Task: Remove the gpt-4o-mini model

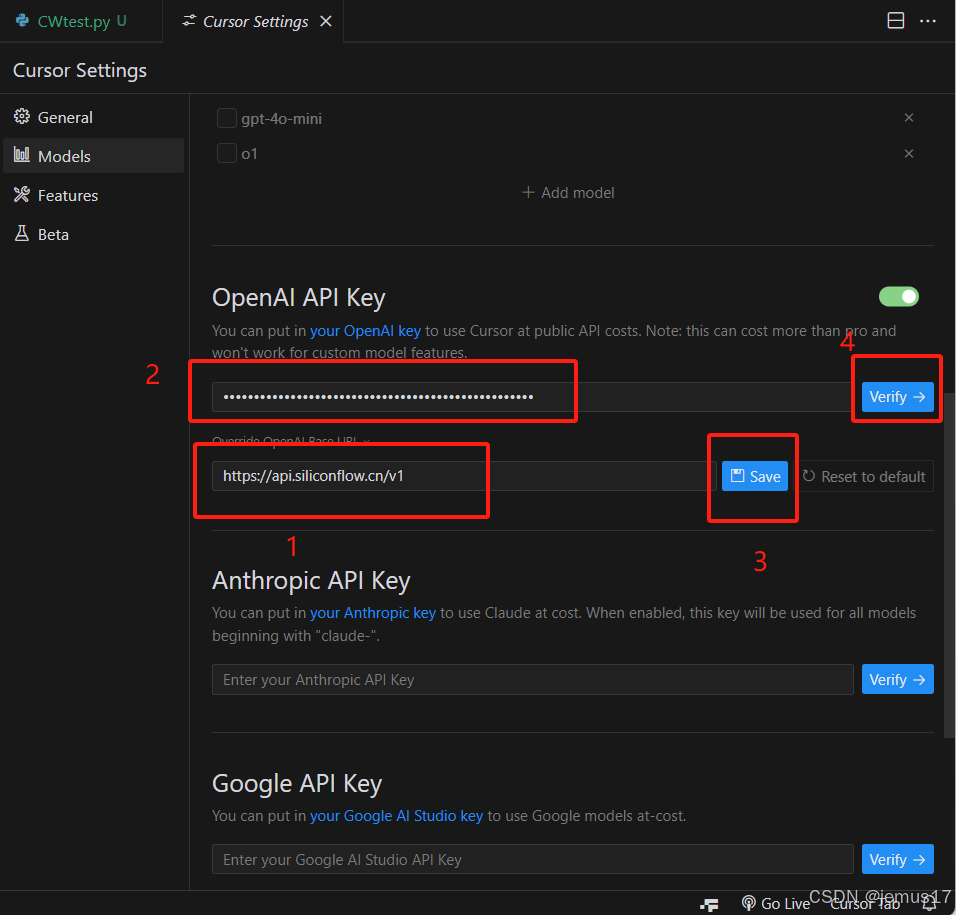Action: point(908,118)
